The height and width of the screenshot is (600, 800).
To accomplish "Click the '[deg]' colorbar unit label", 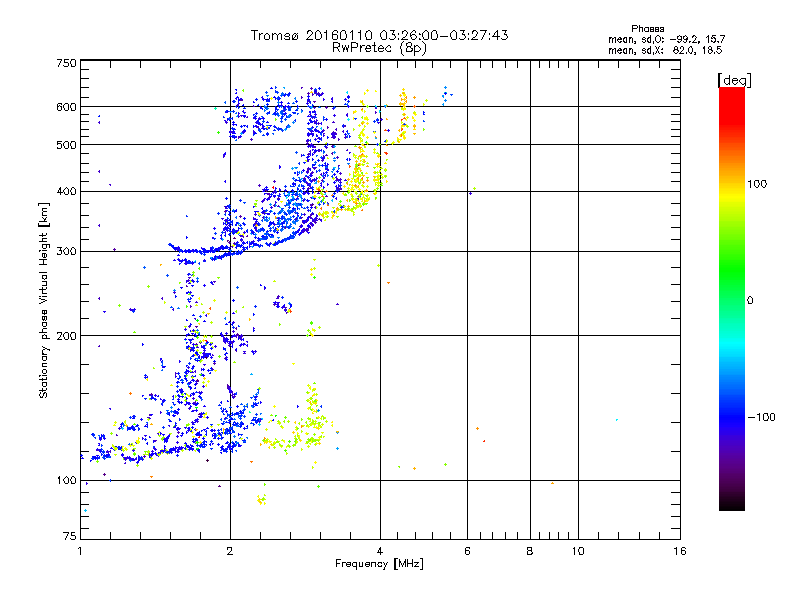I will click(734, 80).
